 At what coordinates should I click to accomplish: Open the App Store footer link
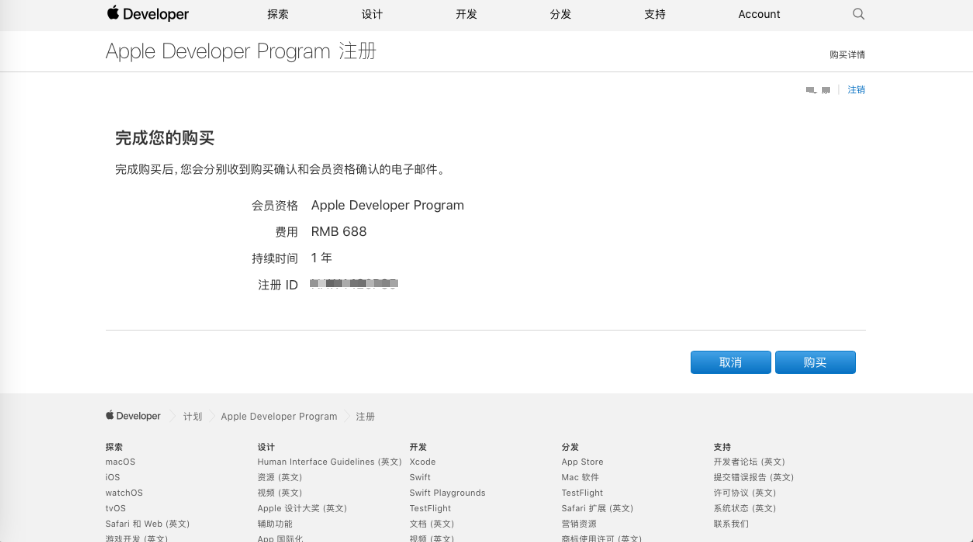[582, 462]
